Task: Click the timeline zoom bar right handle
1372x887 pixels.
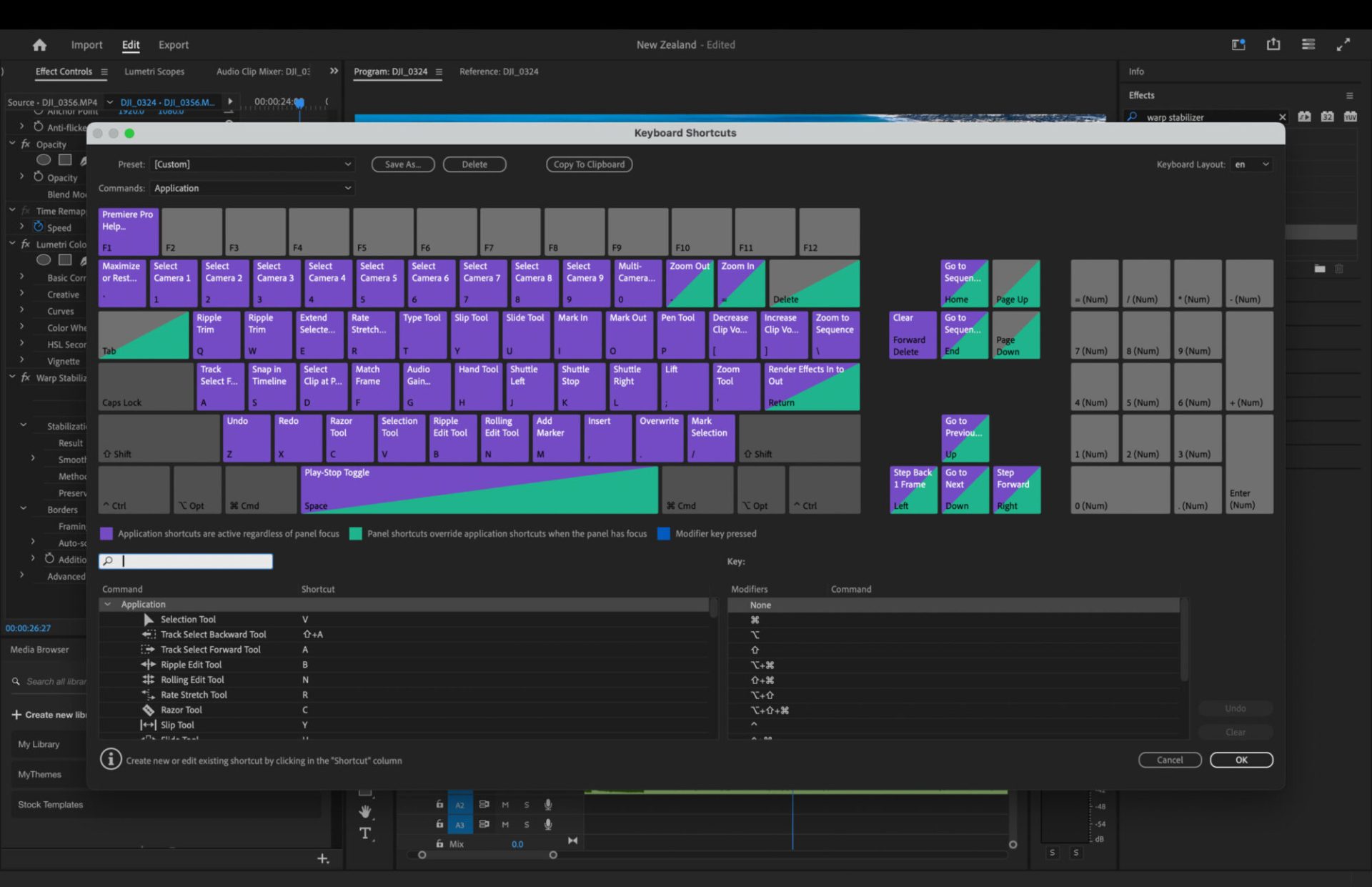Action: pos(553,855)
